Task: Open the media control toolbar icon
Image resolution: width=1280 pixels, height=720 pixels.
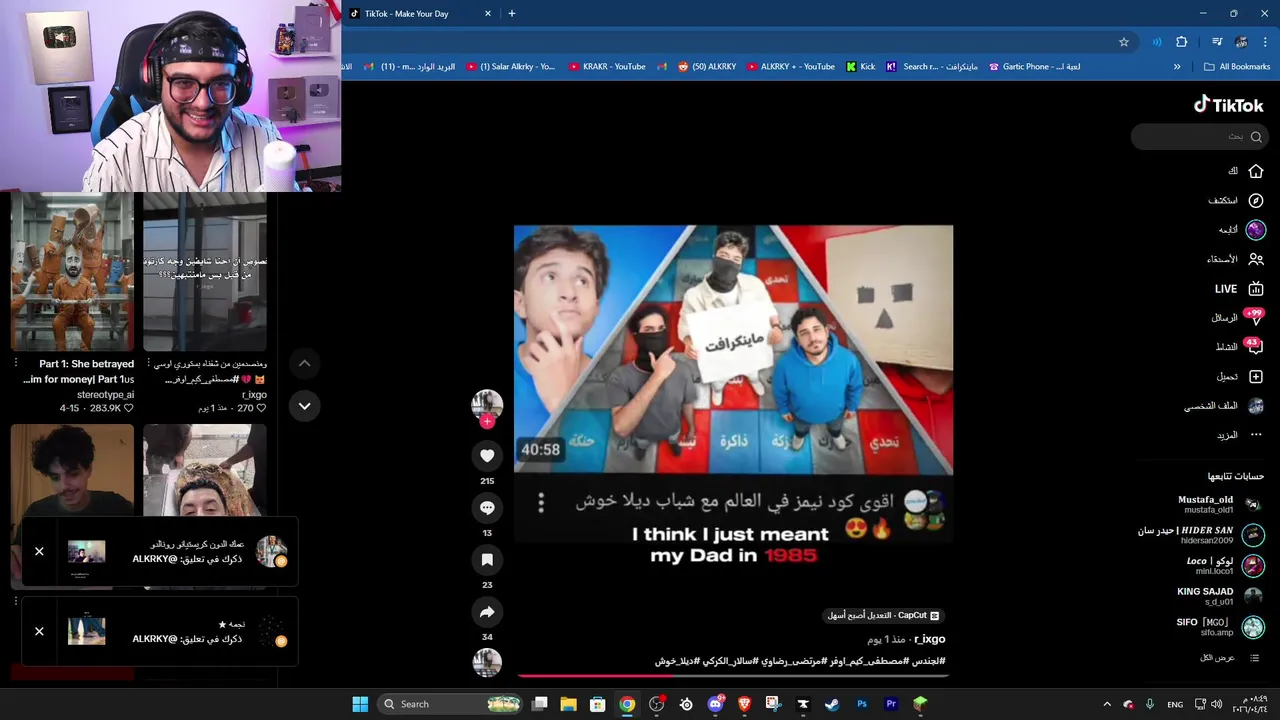Action: click(1216, 42)
